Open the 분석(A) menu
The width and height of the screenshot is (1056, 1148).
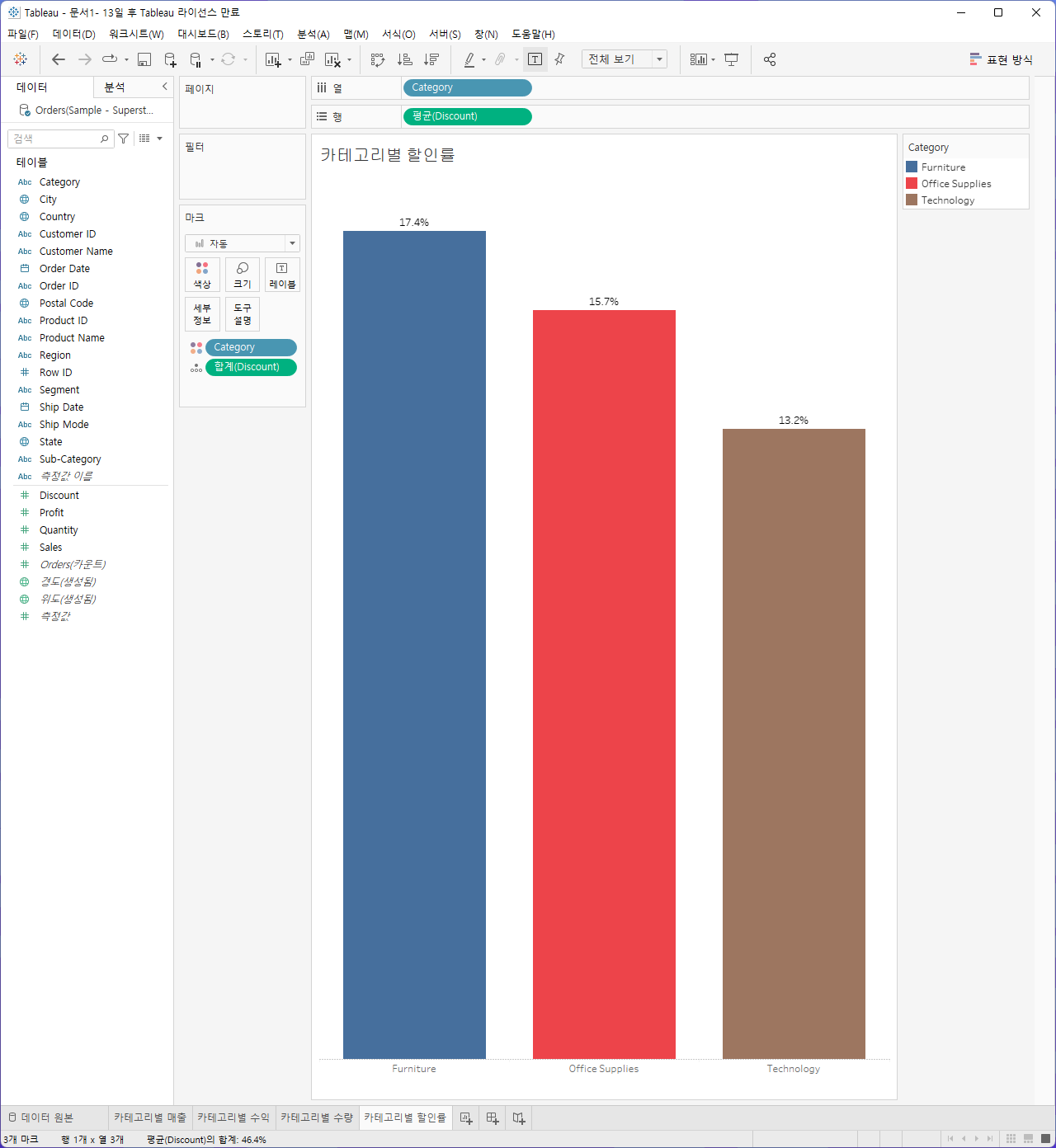pyautogui.click(x=313, y=34)
